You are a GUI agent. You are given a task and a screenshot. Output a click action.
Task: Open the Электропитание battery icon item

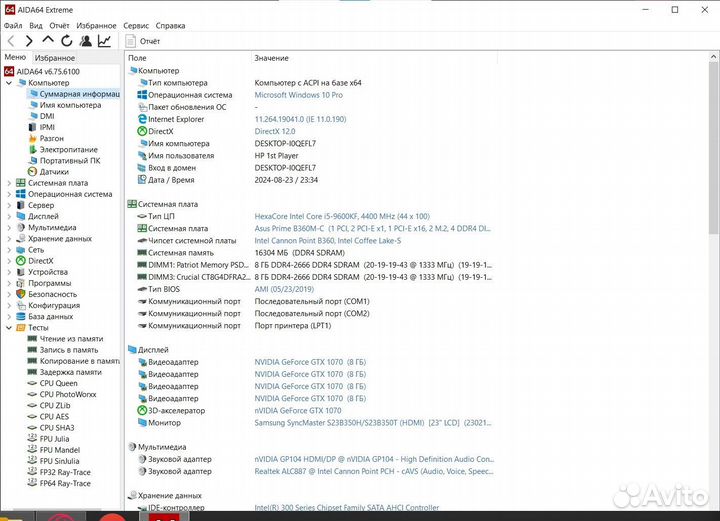click(33, 150)
